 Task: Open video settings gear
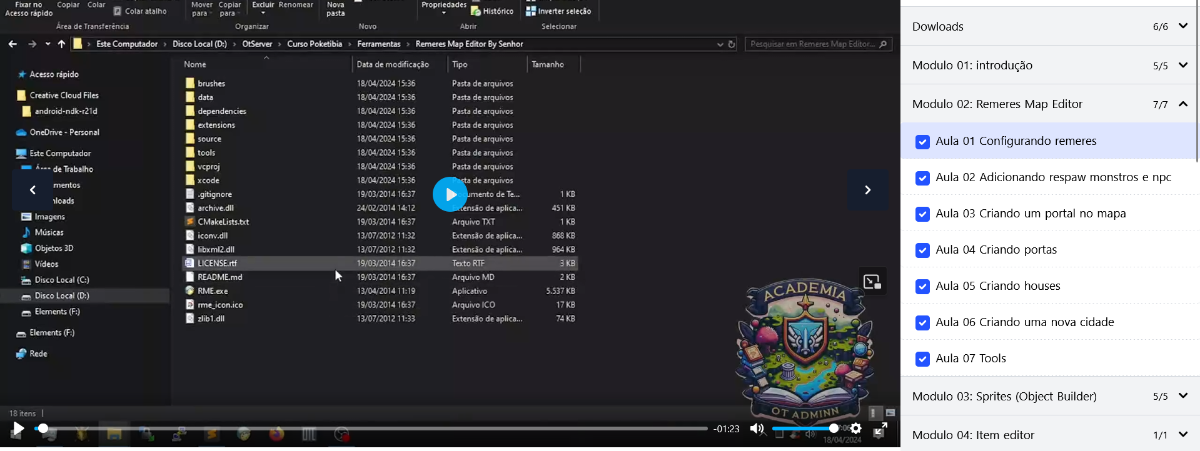pyautogui.click(x=856, y=429)
